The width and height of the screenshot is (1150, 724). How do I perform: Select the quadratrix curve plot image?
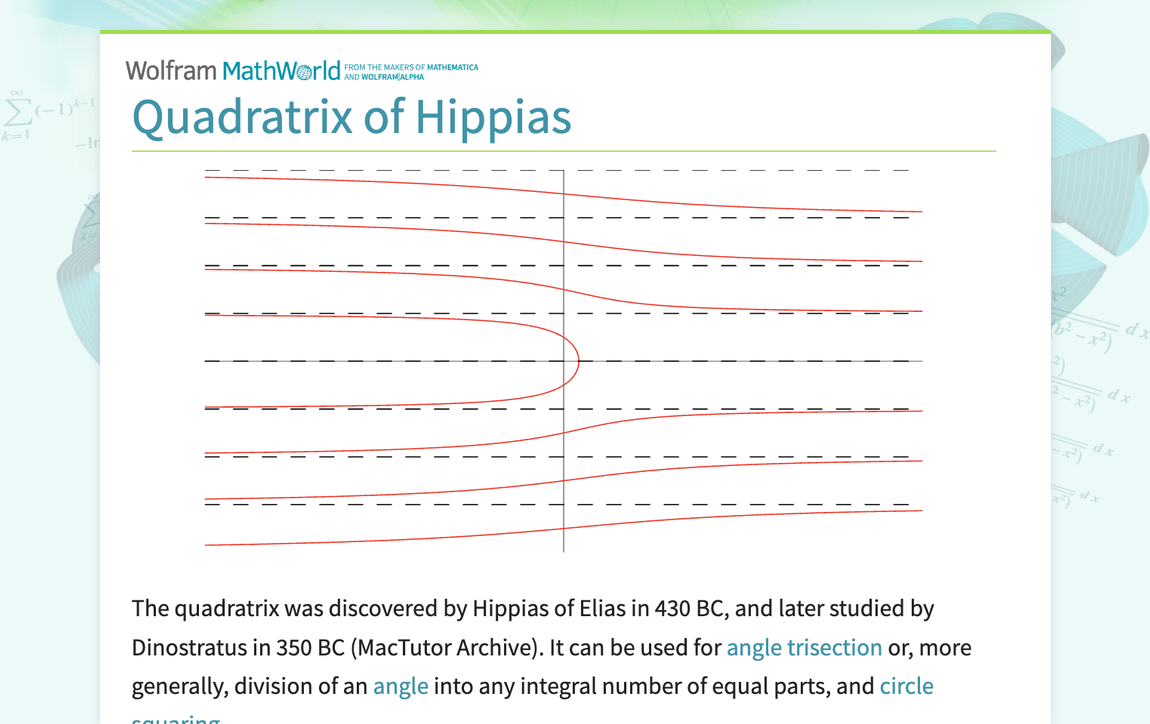click(x=563, y=358)
